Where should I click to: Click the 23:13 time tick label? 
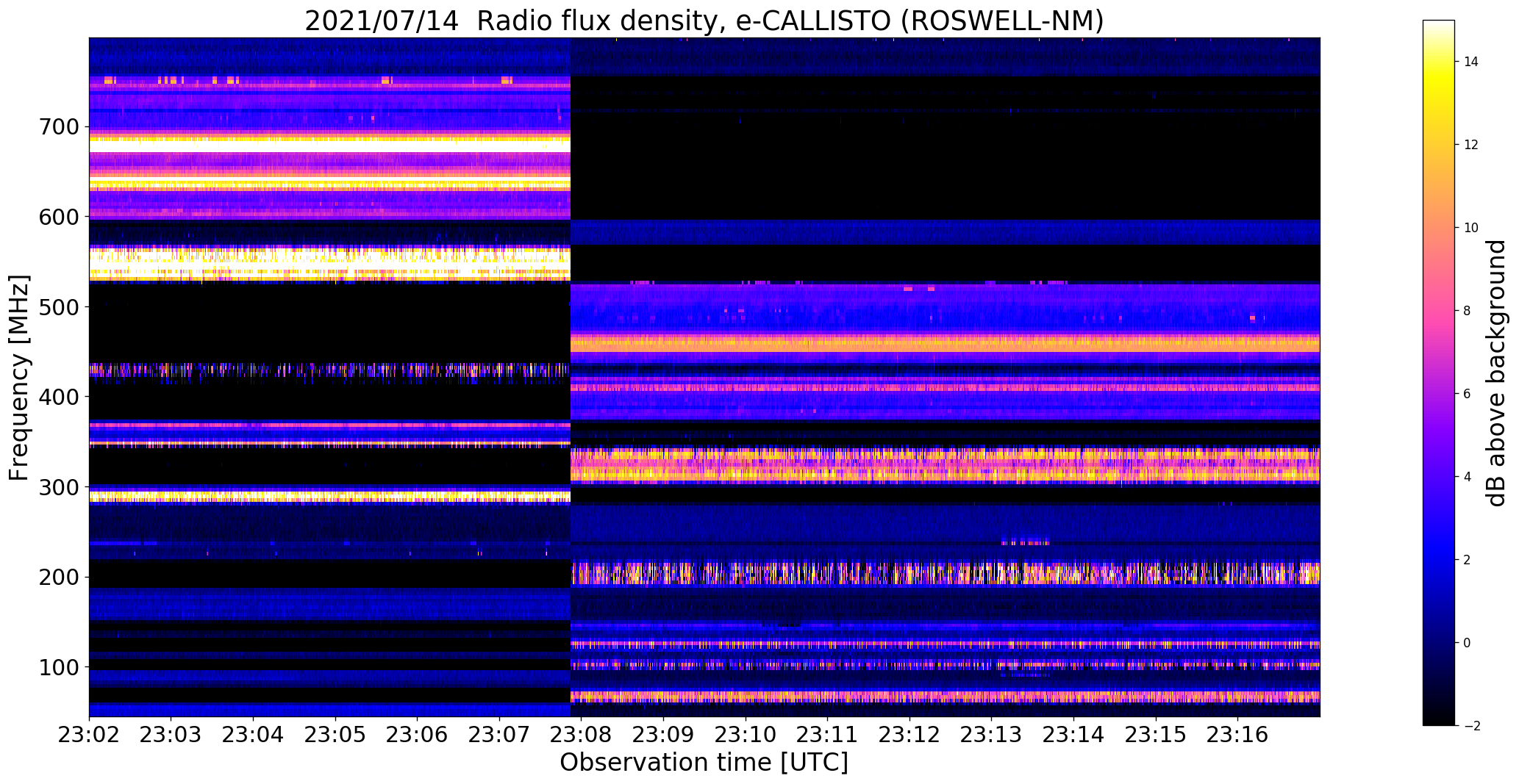(992, 735)
